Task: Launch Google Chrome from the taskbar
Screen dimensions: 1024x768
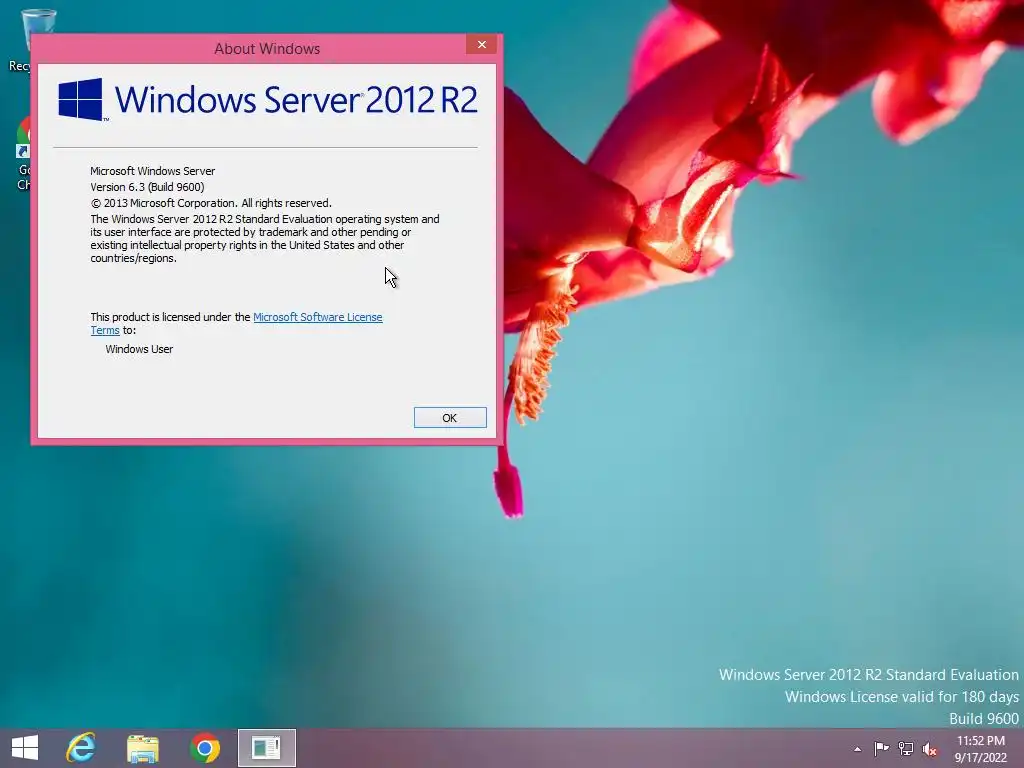Action: (204, 748)
